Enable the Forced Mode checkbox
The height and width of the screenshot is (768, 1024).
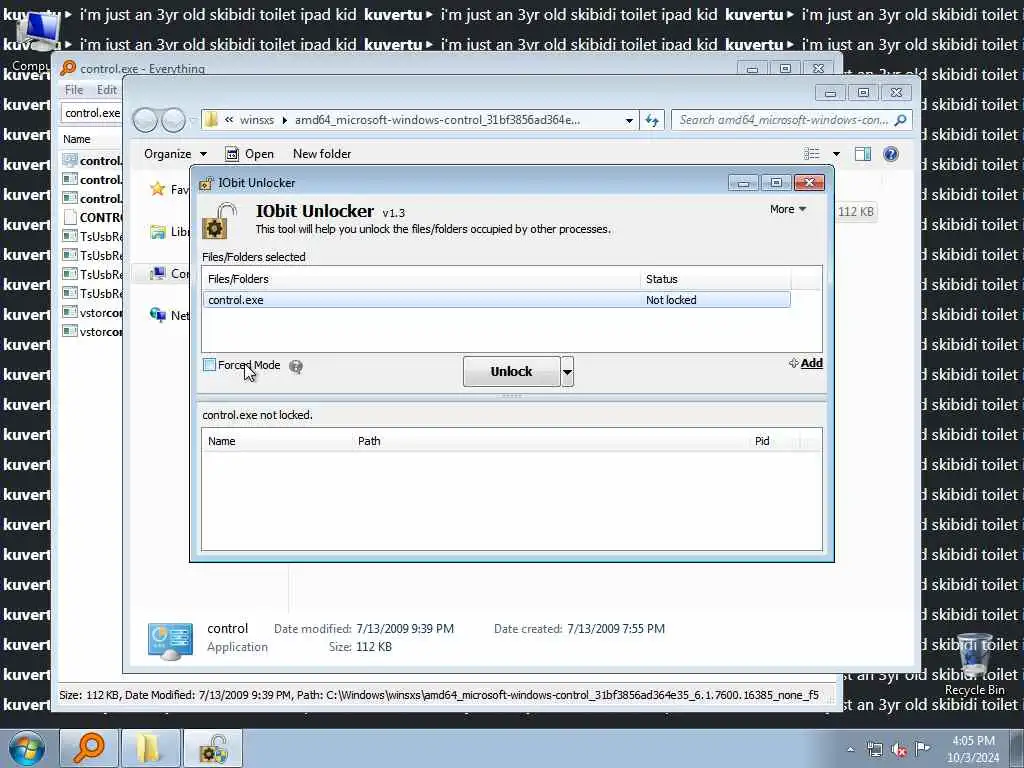pyautogui.click(x=210, y=365)
